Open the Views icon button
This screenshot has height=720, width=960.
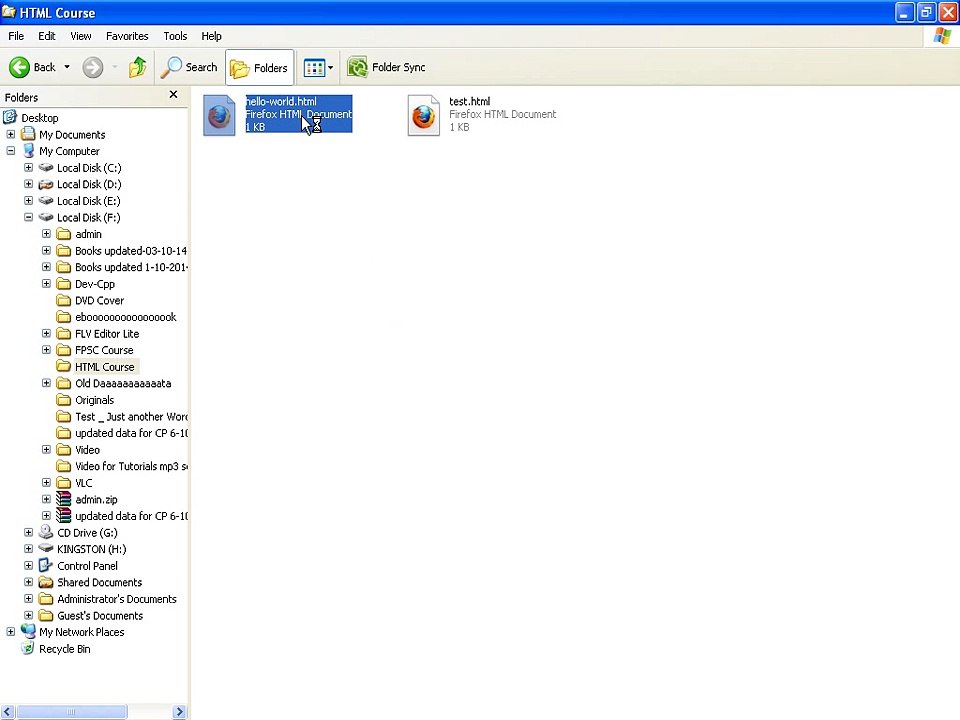(314, 67)
